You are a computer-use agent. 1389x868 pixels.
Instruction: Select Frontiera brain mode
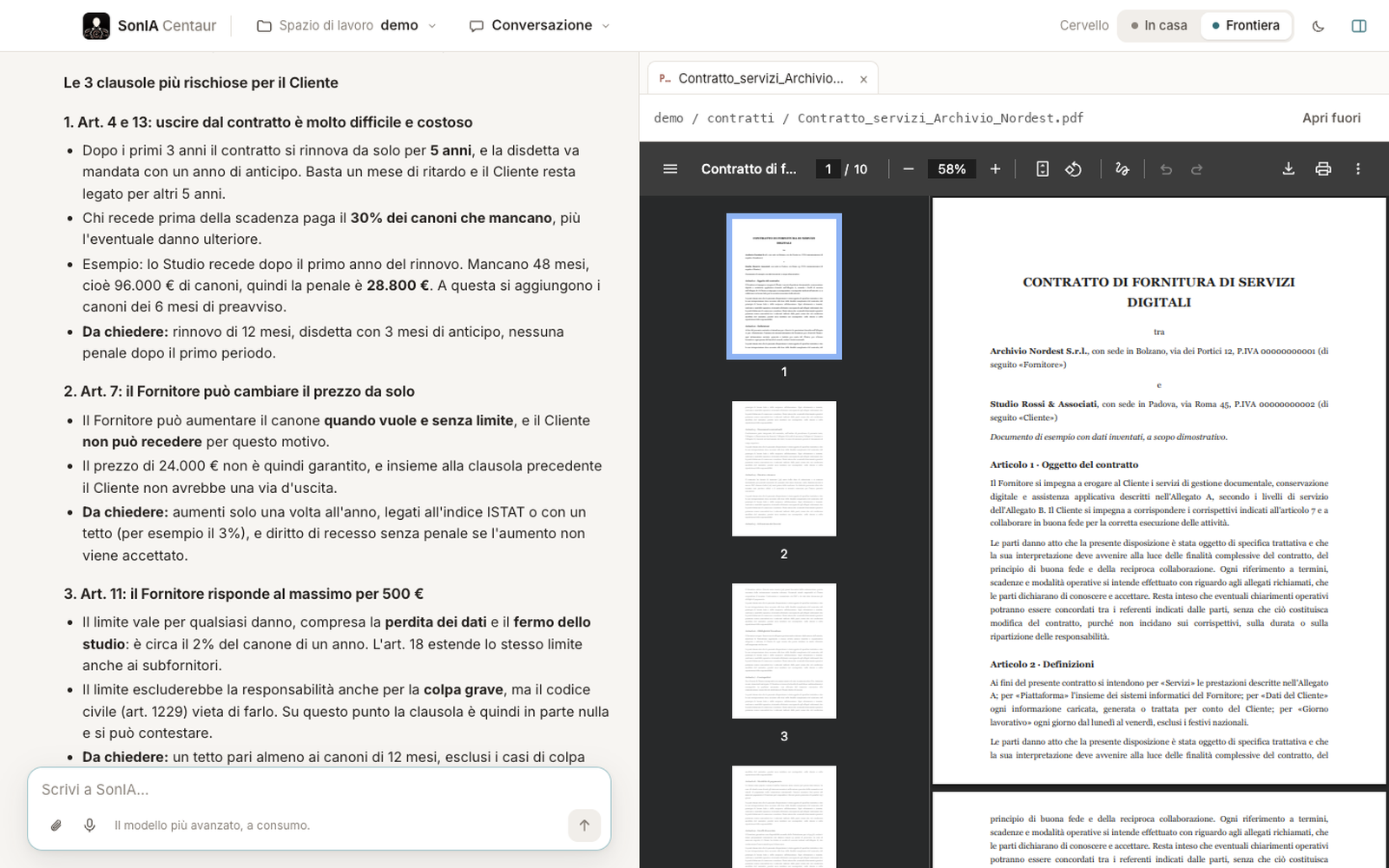[x=1246, y=26]
